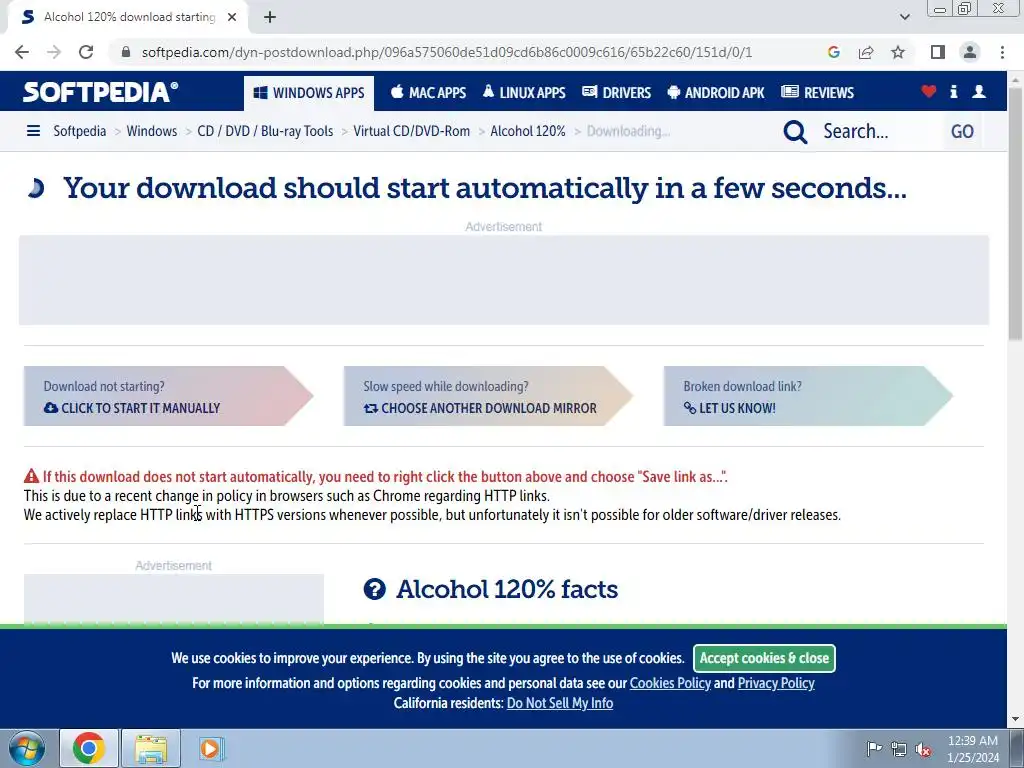1024x768 pixels.
Task: Click the network tray icon
Action: 899,749
